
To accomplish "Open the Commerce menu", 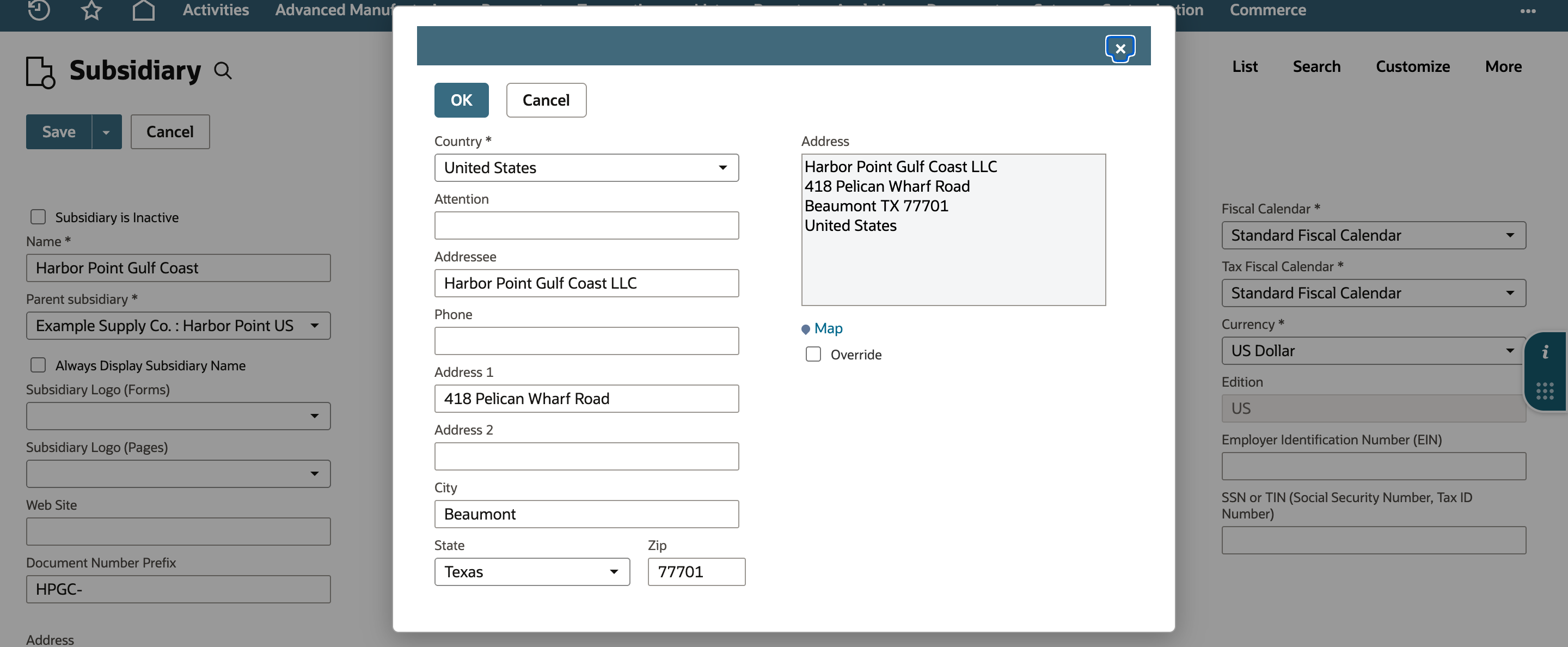I will click(x=1267, y=10).
